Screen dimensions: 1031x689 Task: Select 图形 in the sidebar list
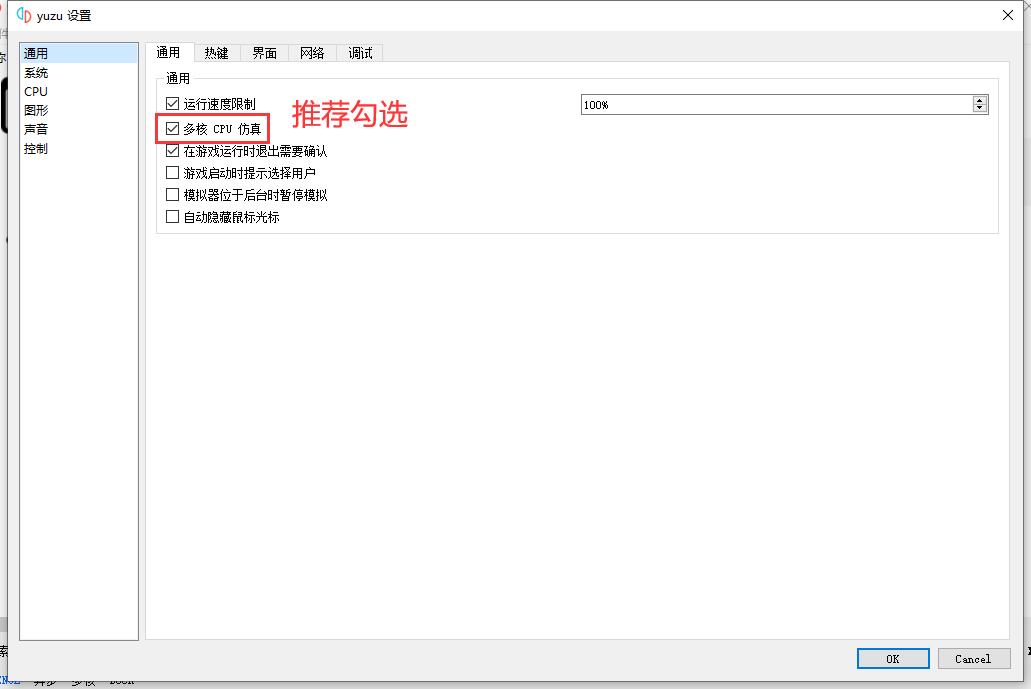[36, 110]
